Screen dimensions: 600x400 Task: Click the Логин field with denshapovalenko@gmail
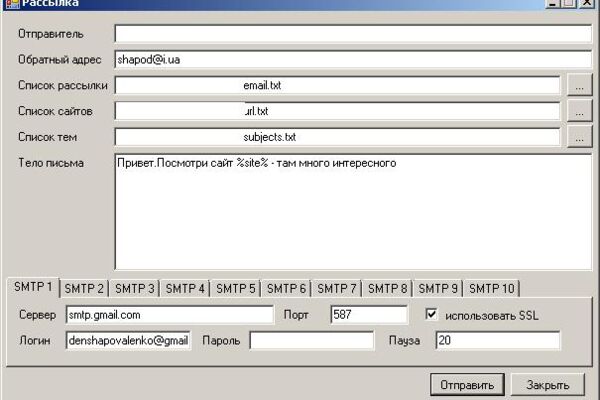pyautogui.click(x=128, y=340)
